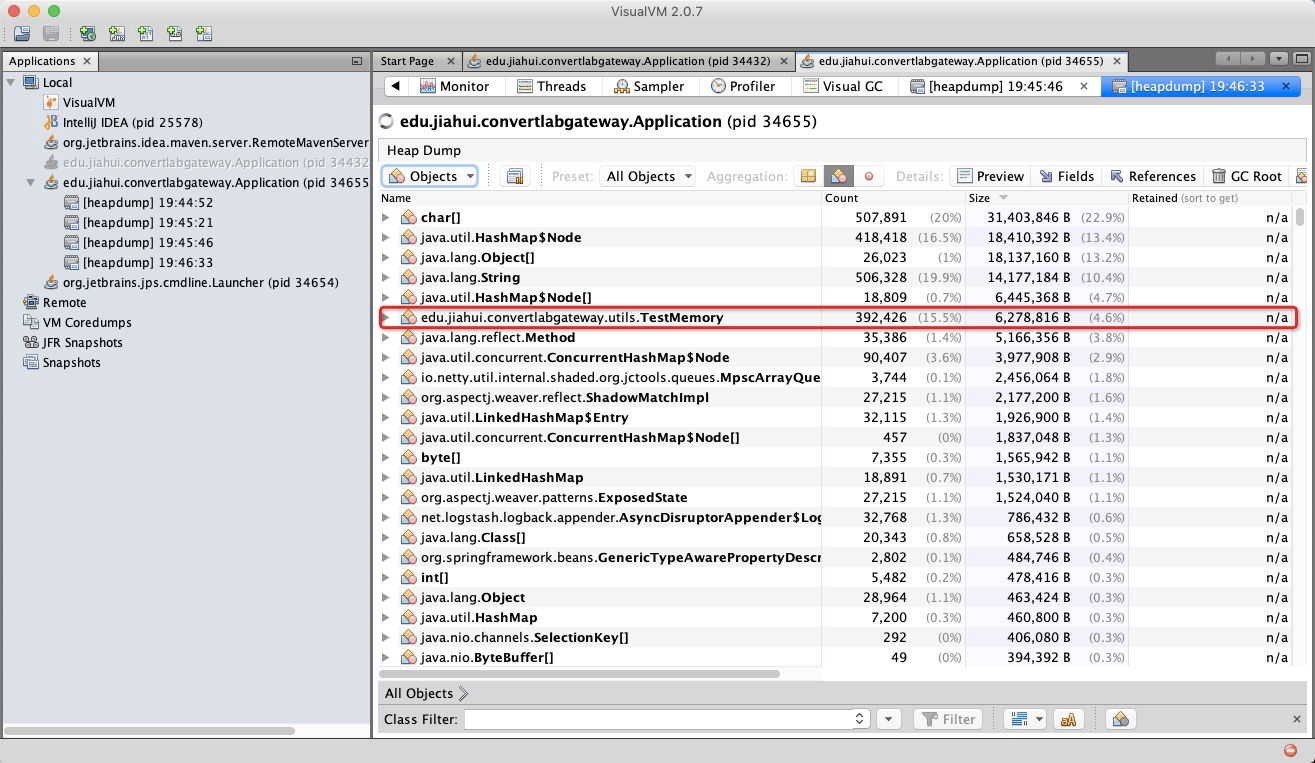Screen dimensions: 1315x763
Task: Select the Snapshots tree node
Action: click(x=62, y=362)
